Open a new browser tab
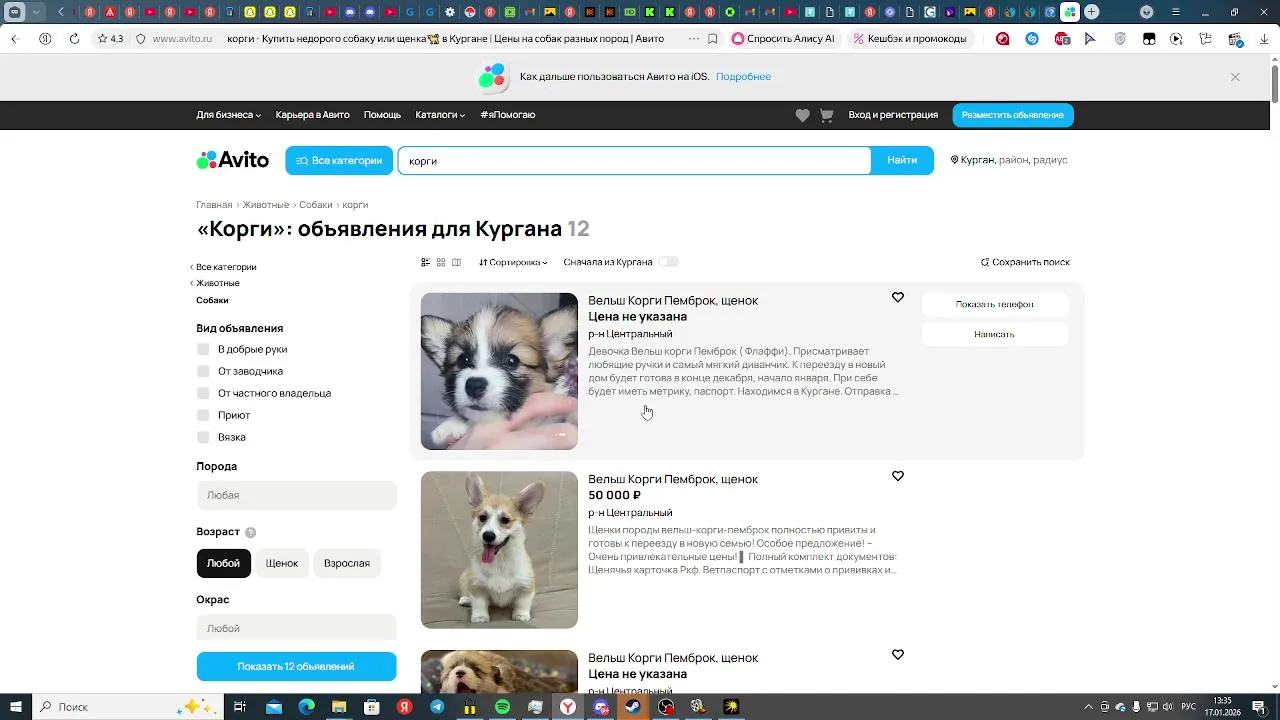The image size is (1280, 720). coord(1091,12)
